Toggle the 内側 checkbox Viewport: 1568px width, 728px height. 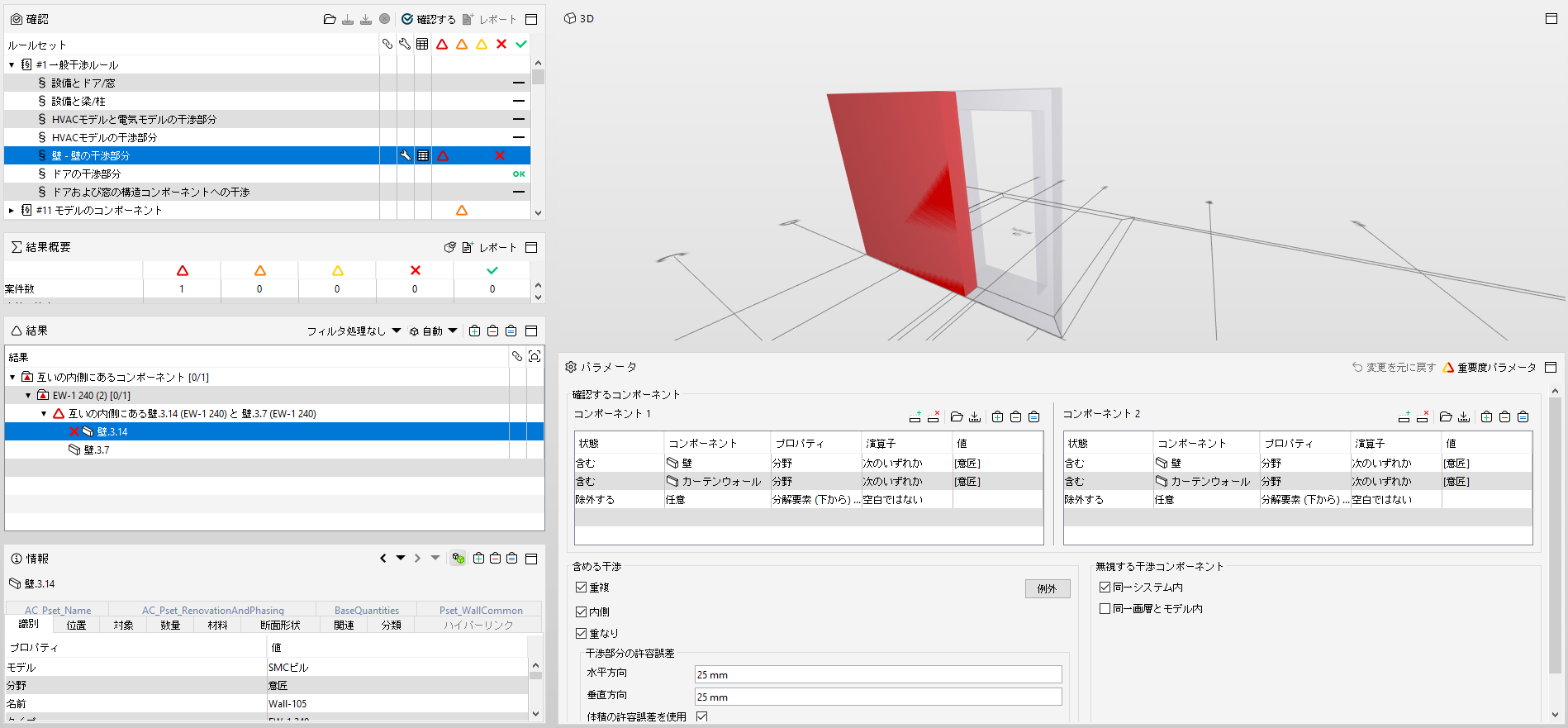[x=582, y=612]
